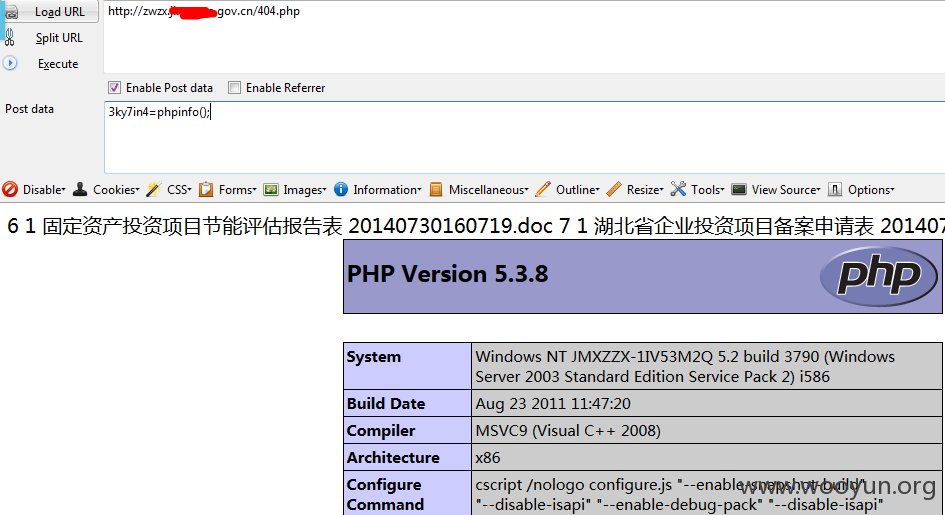Click the CSS pencil icon
945x515 pixels.
coord(154,189)
